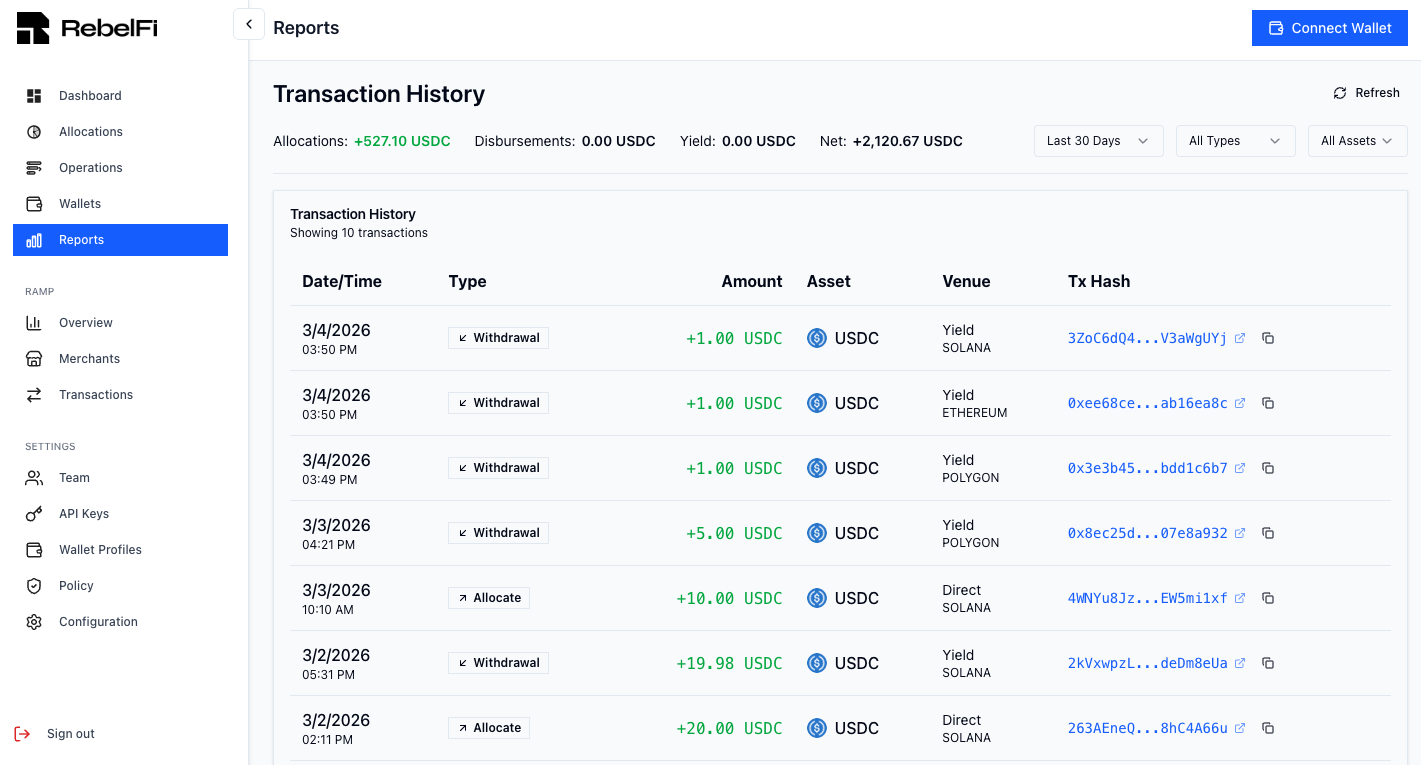Open the RebelFi logo in the top left
The image size is (1421, 765).
tap(86, 26)
